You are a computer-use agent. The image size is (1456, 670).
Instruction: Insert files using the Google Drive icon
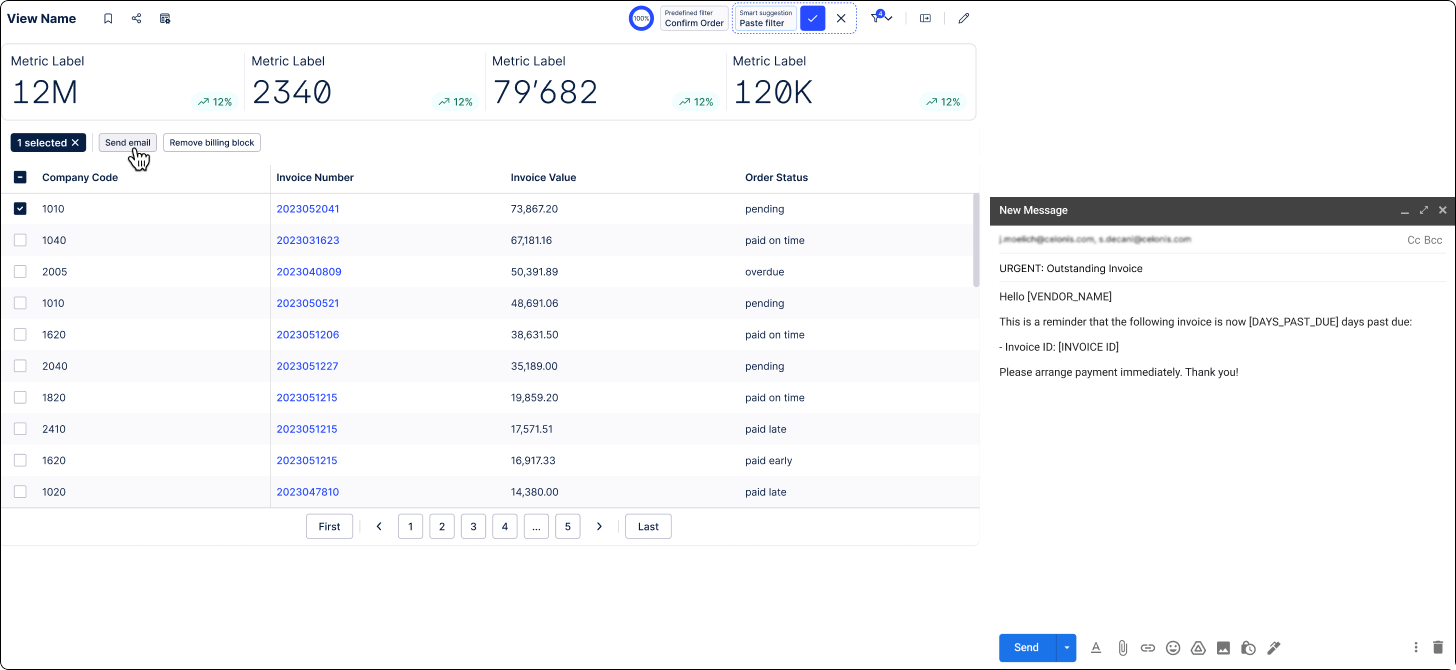[1198, 648]
